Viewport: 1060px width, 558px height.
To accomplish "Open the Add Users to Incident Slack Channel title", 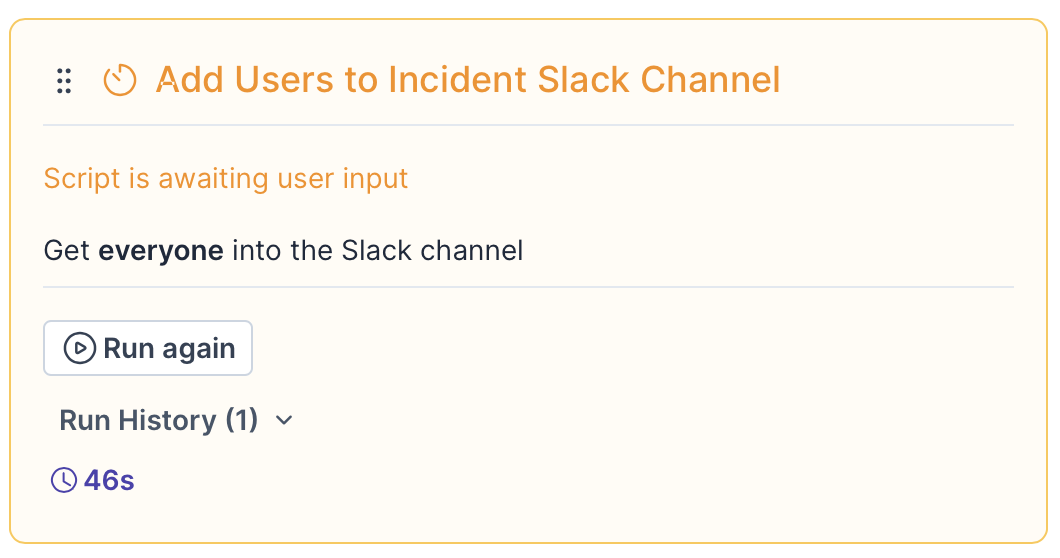I will click(467, 79).
